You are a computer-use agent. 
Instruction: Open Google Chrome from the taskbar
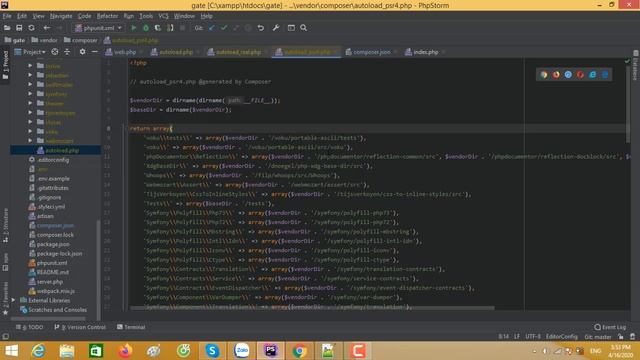coord(300,351)
